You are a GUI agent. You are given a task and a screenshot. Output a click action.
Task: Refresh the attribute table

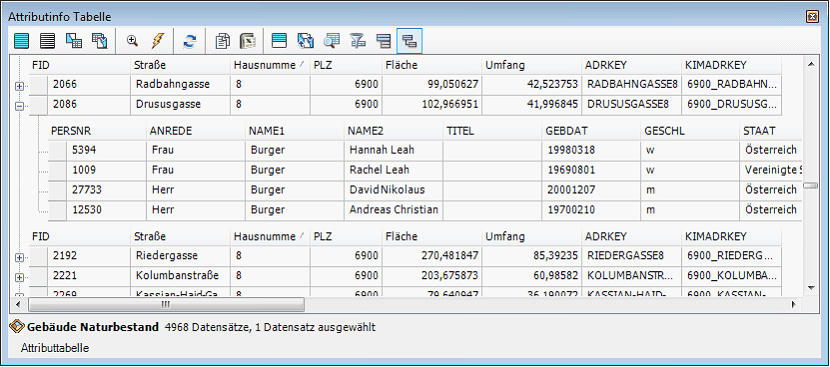pyautogui.click(x=190, y=41)
